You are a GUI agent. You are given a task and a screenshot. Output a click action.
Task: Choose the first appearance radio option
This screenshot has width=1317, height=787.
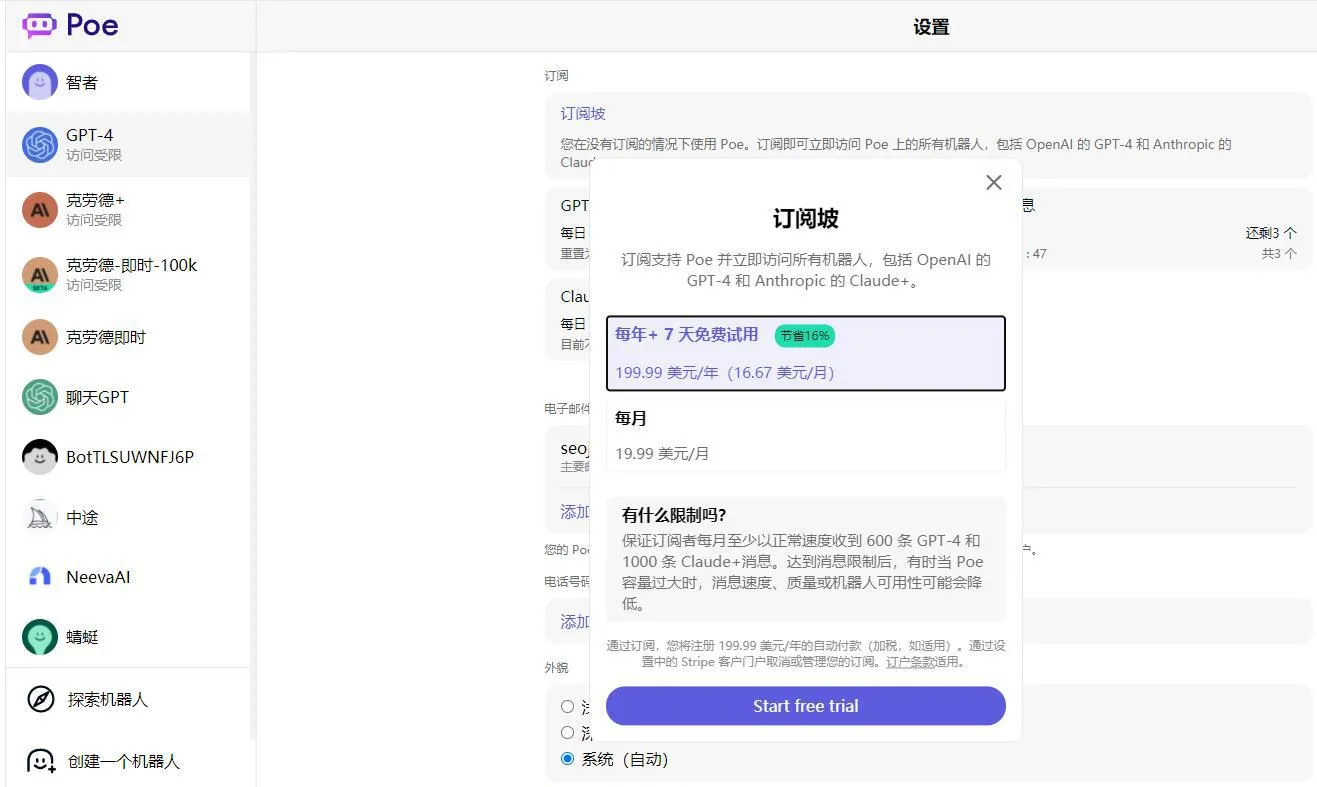point(567,706)
